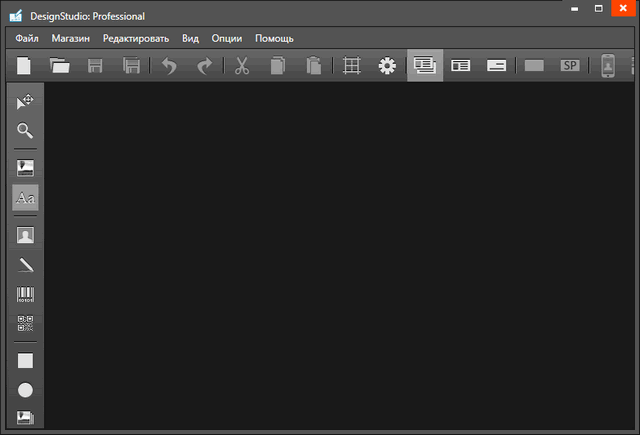Select the portrait photo tool

[25, 235]
